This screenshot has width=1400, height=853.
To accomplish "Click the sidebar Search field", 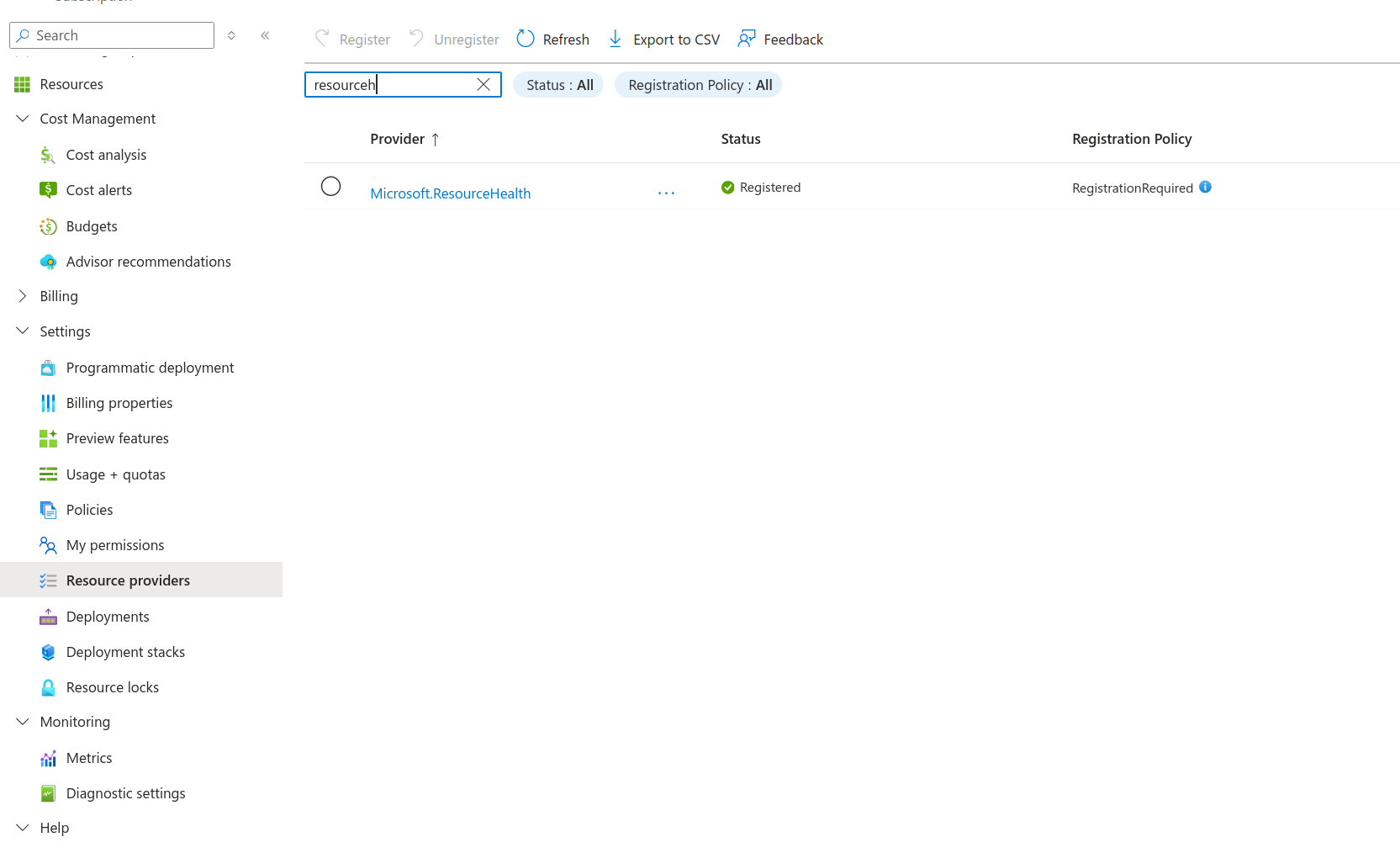I will pos(112,35).
